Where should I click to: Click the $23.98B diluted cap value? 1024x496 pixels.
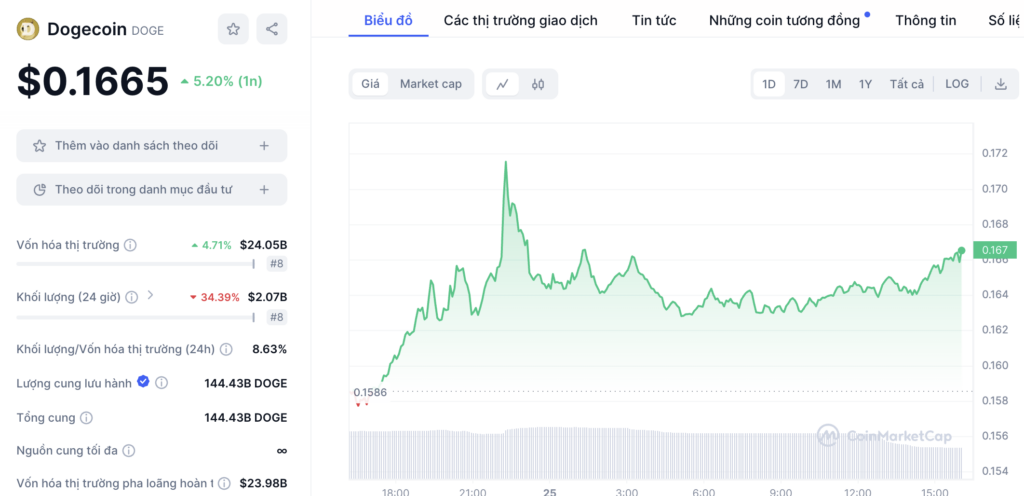pyautogui.click(x=263, y=484)
